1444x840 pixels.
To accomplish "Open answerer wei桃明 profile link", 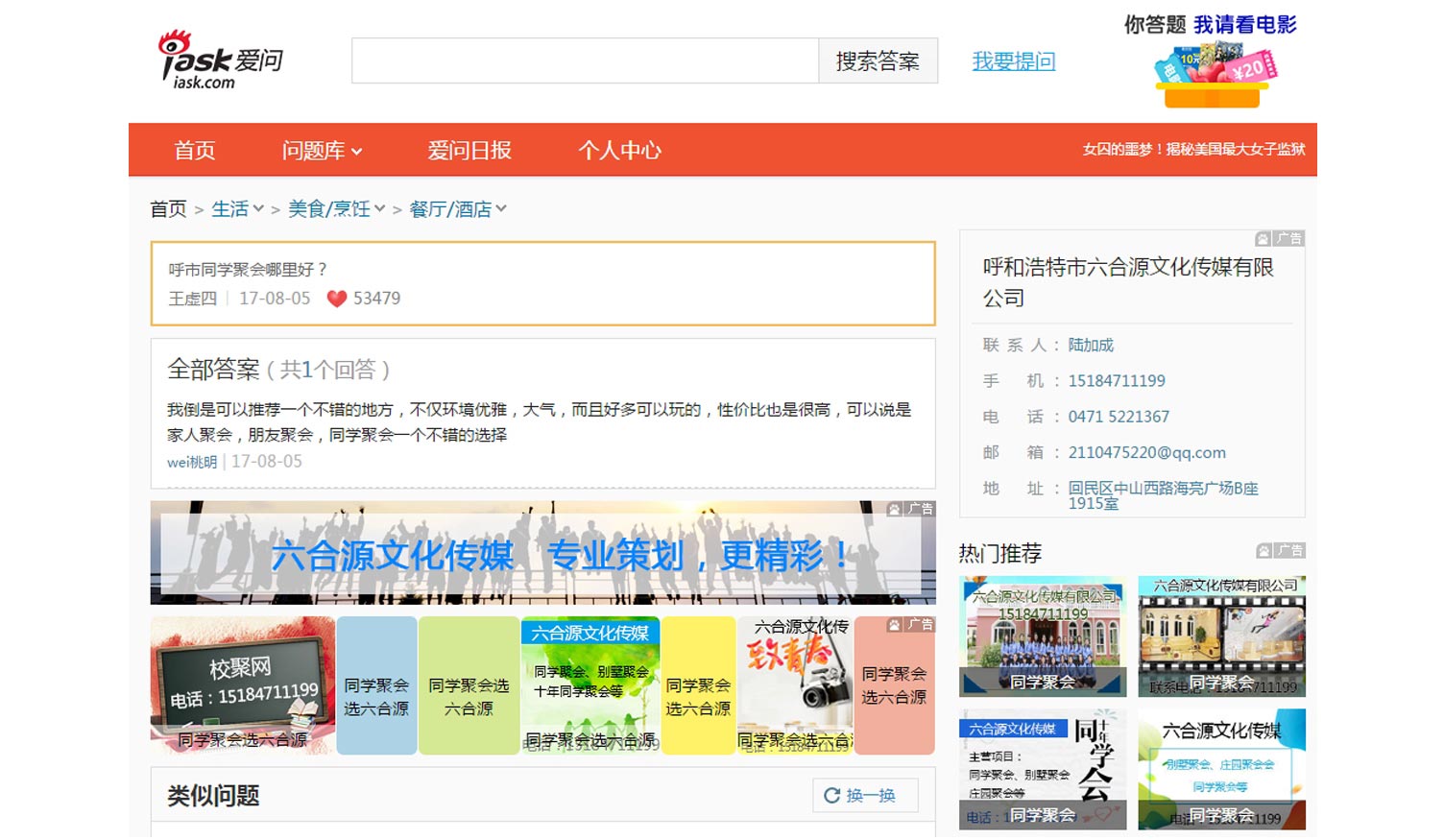I will 192,462.
